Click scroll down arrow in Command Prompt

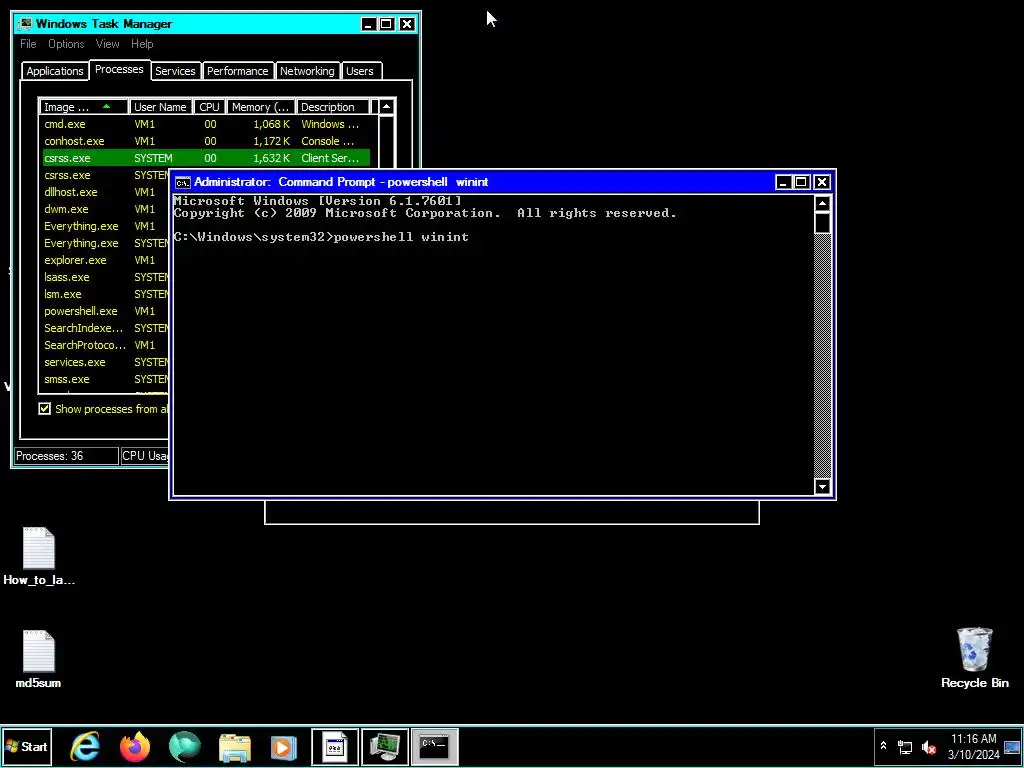[x=822, y=487]
